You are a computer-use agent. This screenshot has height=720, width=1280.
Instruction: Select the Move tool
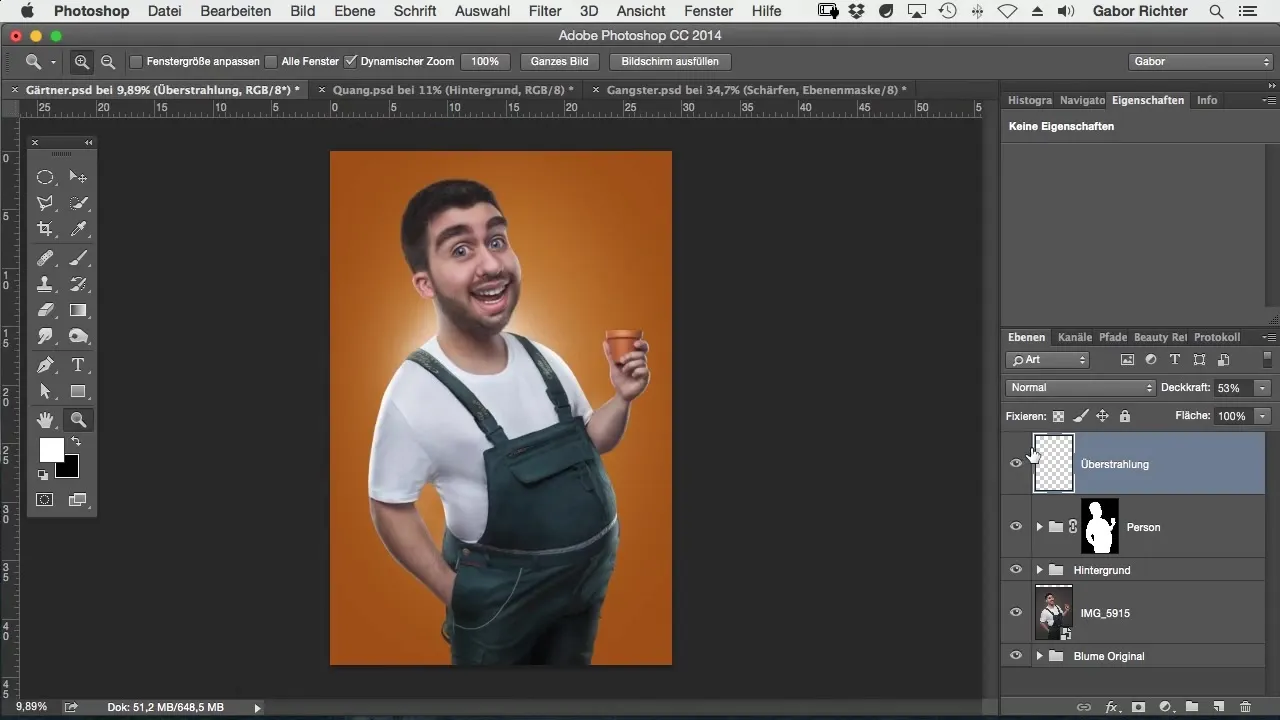tap(78, 177)
